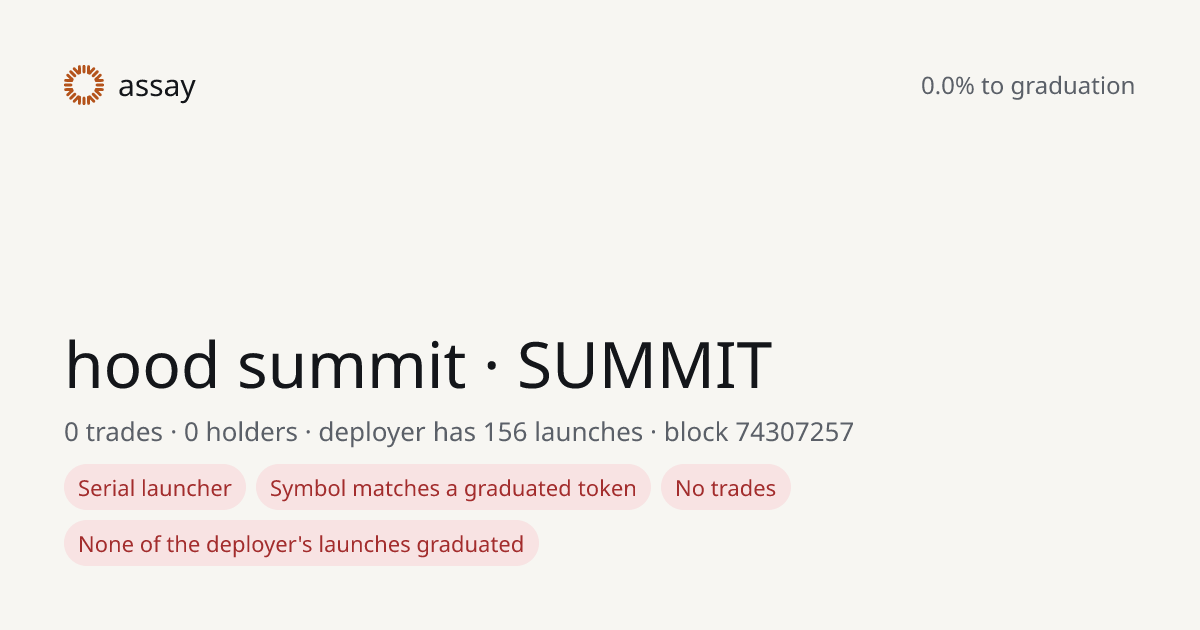The height and width of the screenshot is (630, 1200).
Task: Click the block 74307257 reference
Action: click(759, 432)
